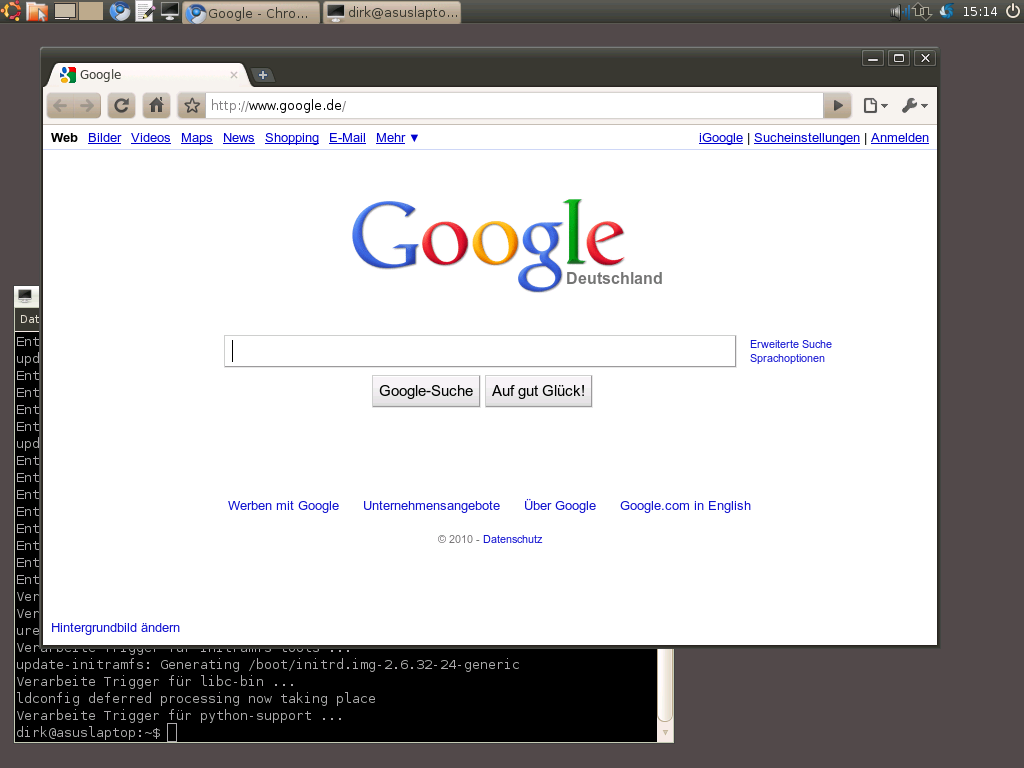Open the E-Mail link
The width and height of the screenshot is (1024, 768).
tap(347, 138)
